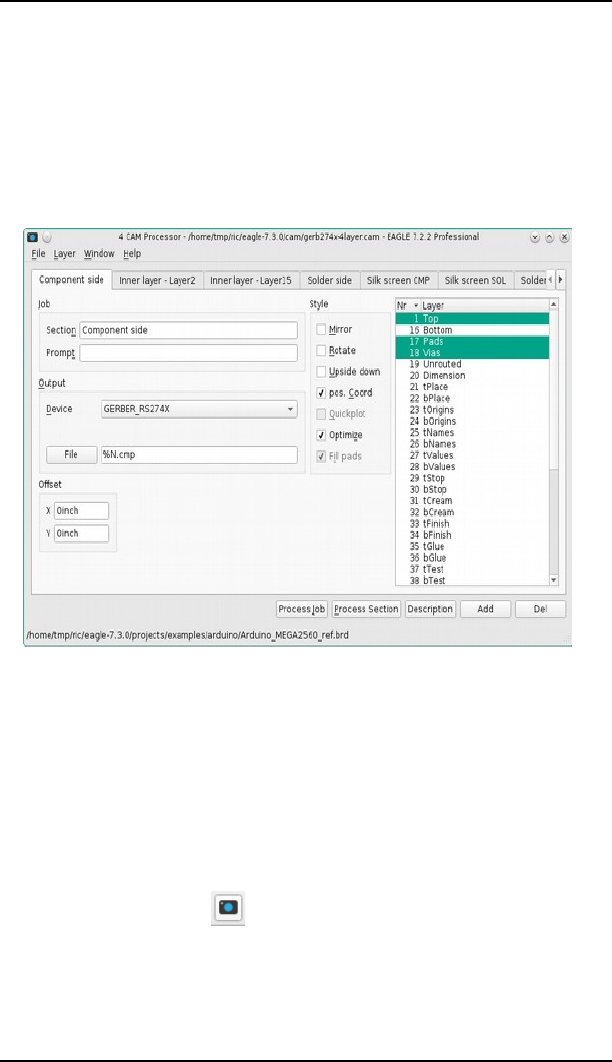This screenshot has height=1062, width=612.
Task: Select layer 22 bPlace
Action: 473,398
